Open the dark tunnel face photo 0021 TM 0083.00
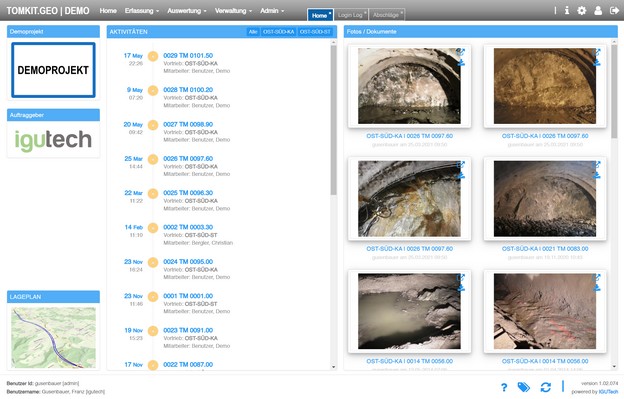 (545, 199)
